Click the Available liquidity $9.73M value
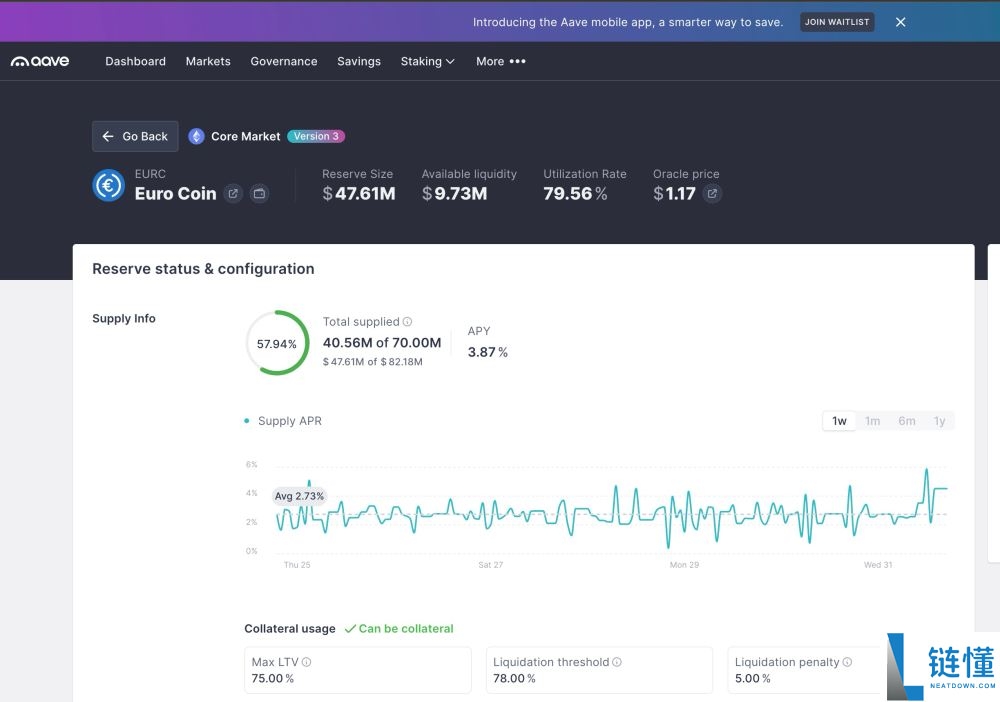 click(x=454, y=193)
